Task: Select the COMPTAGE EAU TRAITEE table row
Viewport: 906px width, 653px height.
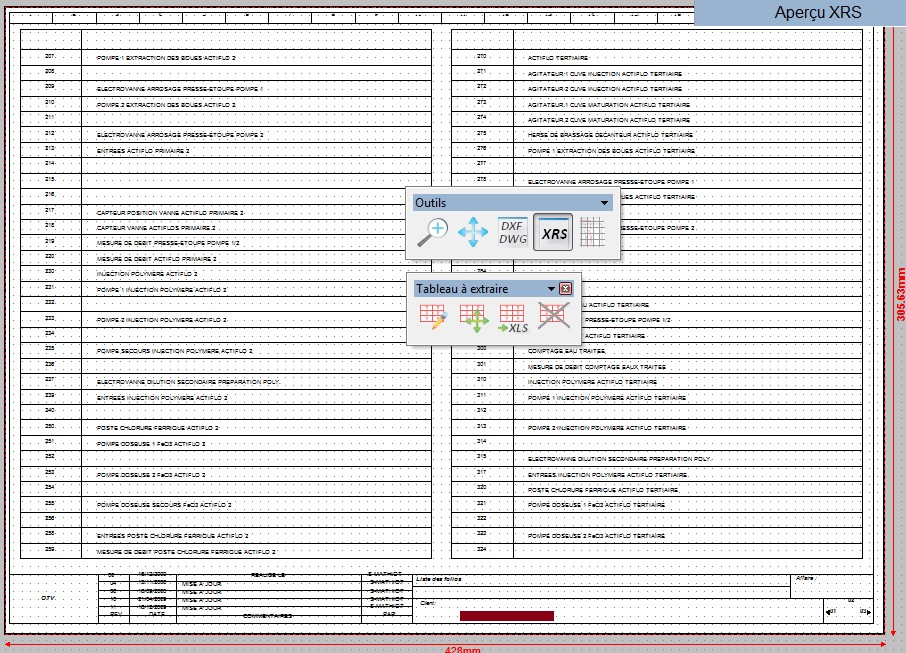Action: [x=566, y=351]
